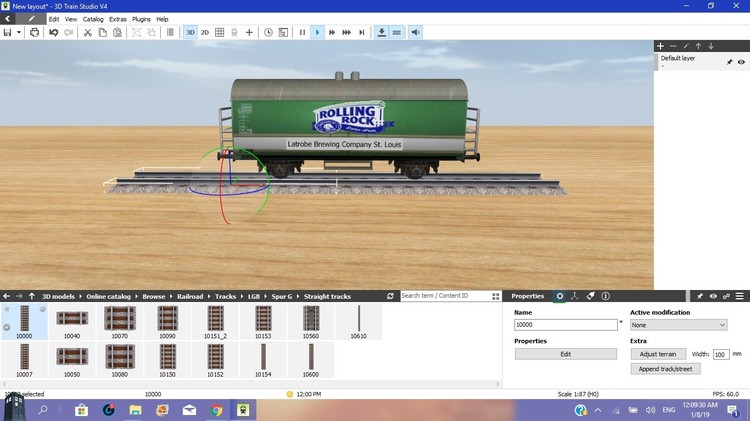Toggle Default layer visibility eye
This screenshot has height=421, width=750.
pos(741,62)
